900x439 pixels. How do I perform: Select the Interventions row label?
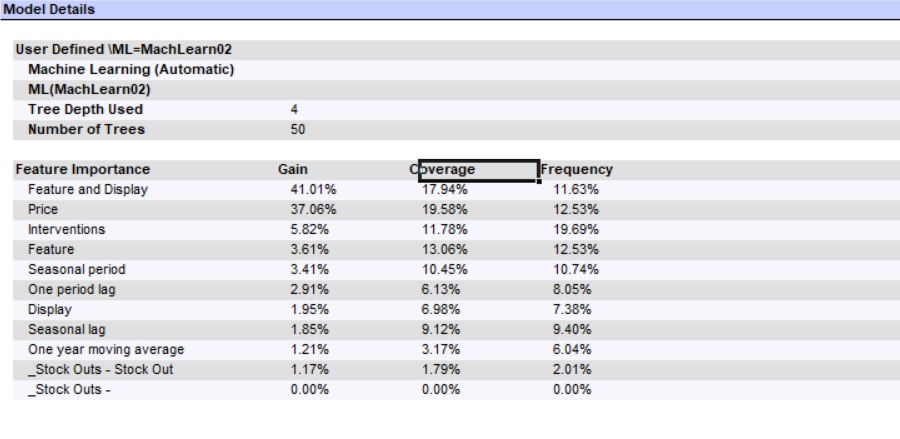point(66,230)
